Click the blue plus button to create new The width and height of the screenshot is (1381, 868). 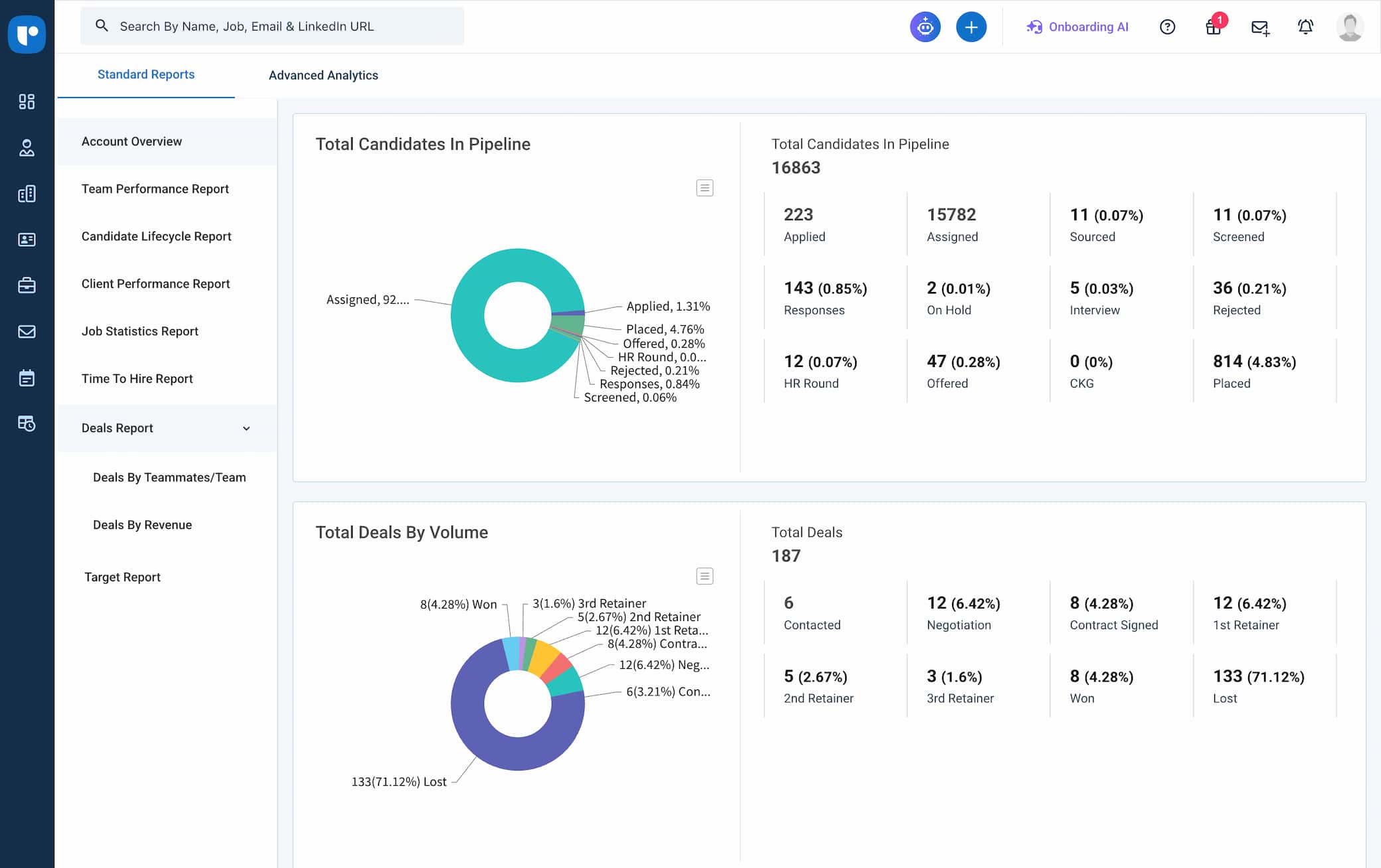[x=971, y=27]
